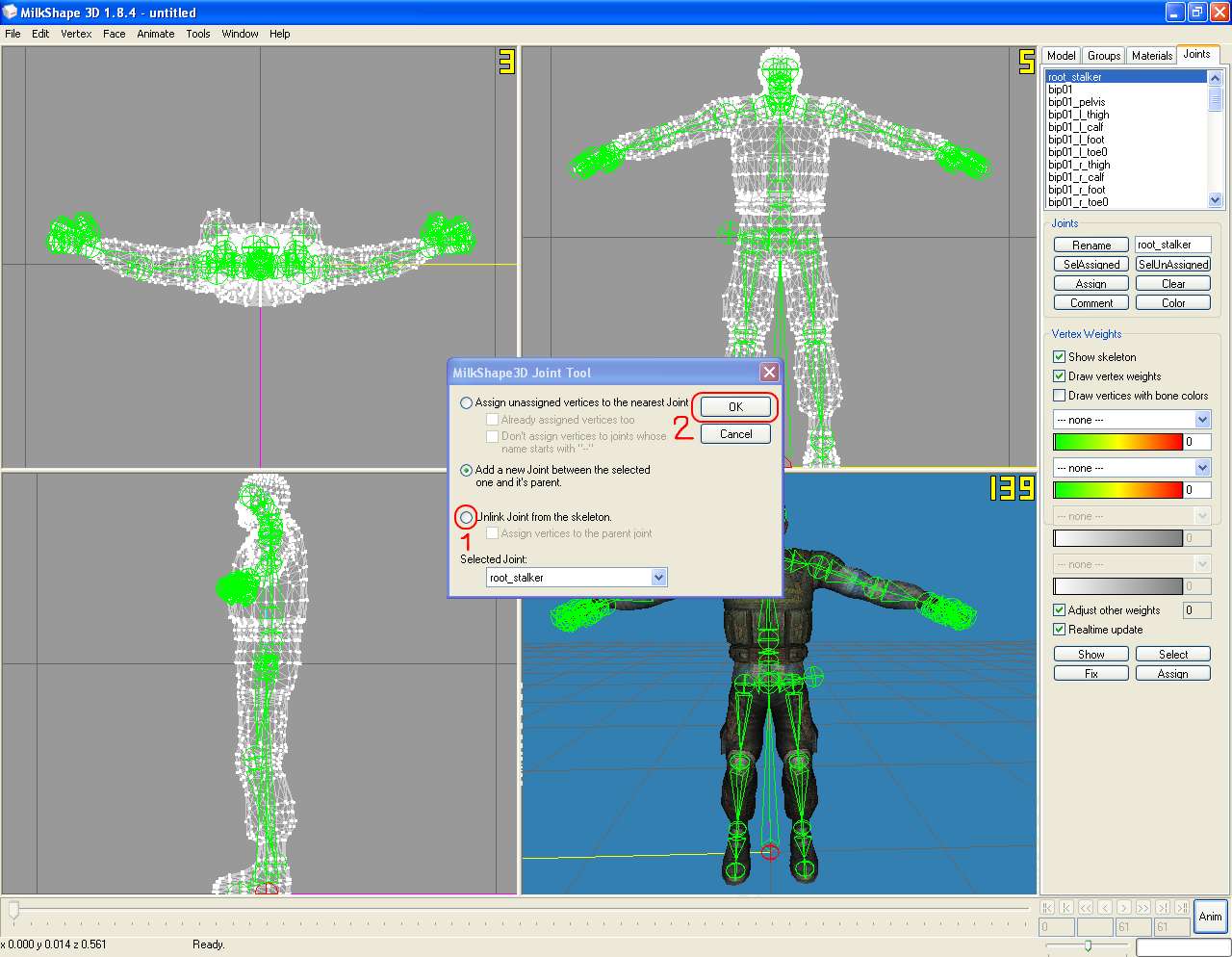Jump to first frame playback icon

coord(1047,907)
